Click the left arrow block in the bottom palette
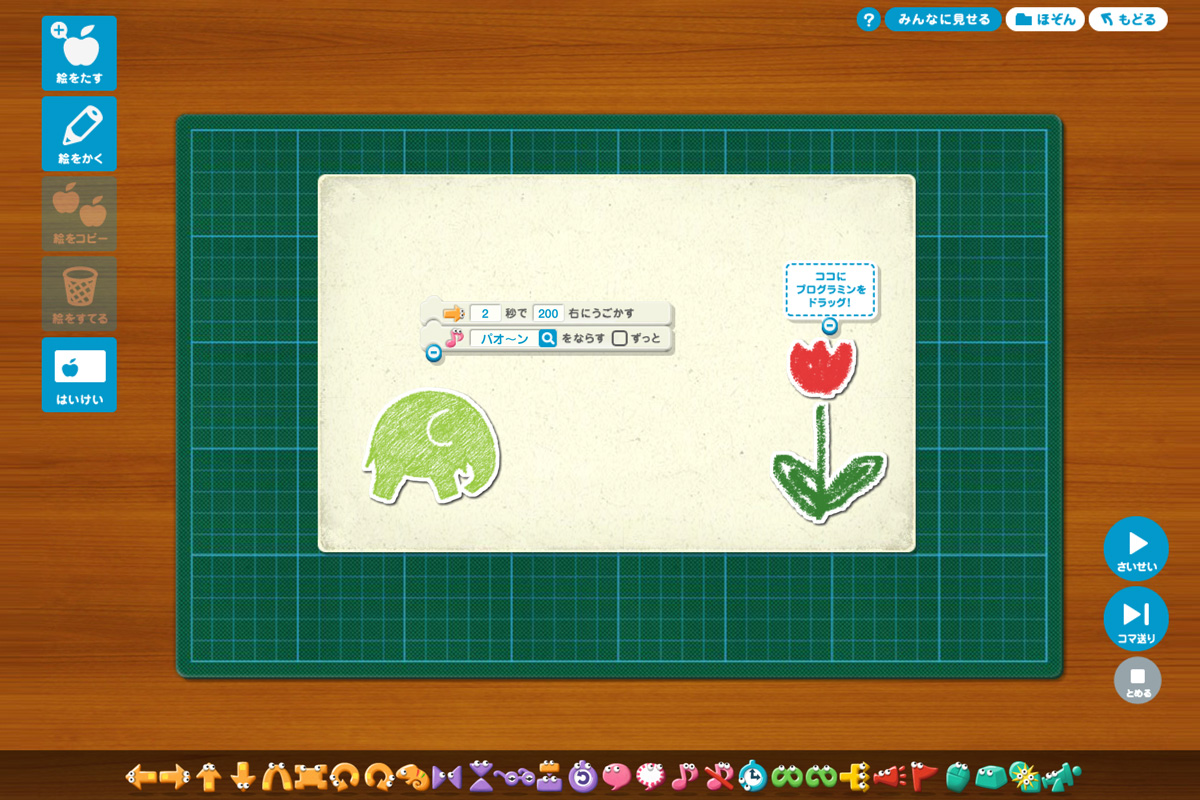1200x800 pixels. [141, 775]
